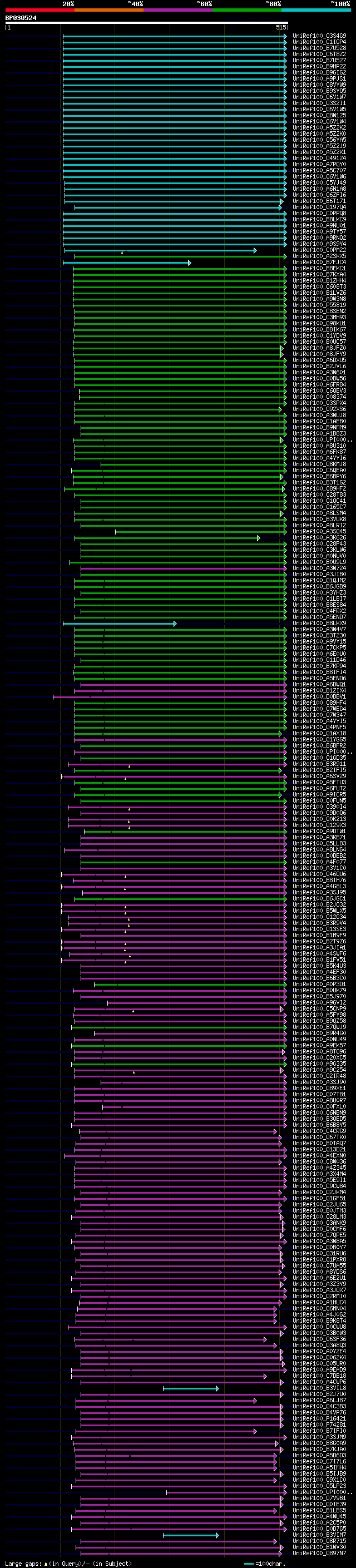Select the query name BP030524

pos(21,18)
